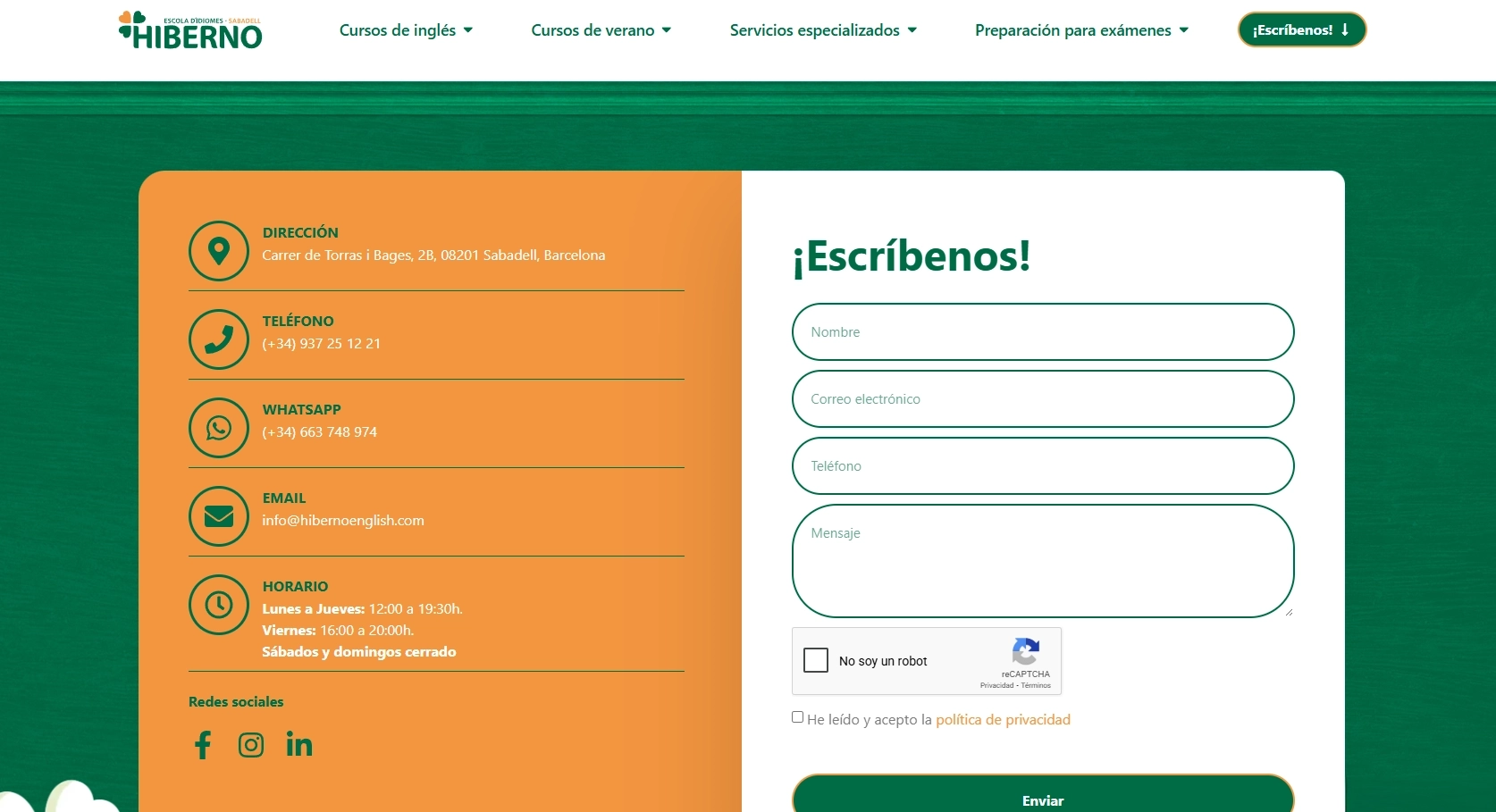Viewport: 1496px width, 812px height.
Task: Open the Instagram social link
Action: pos(251,745)
